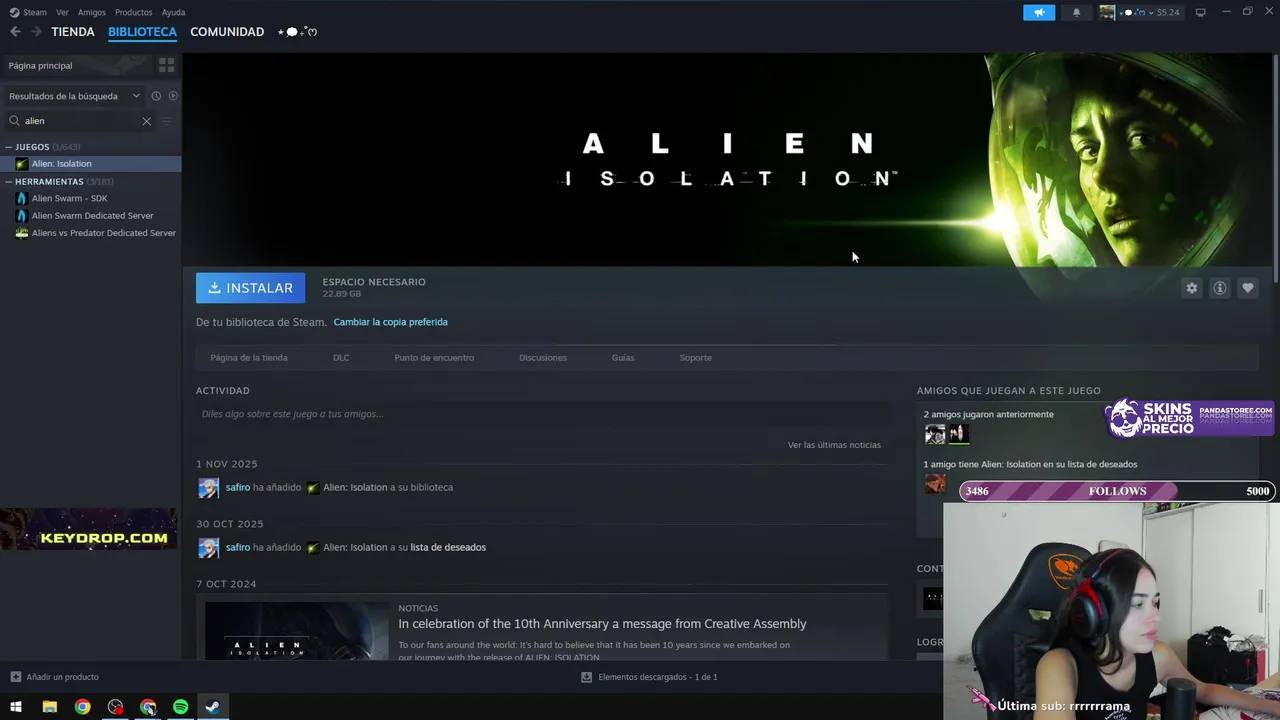Open Punto de encuentro link
The height and width of the screenshot is (720, 1280).
[434, 357]
